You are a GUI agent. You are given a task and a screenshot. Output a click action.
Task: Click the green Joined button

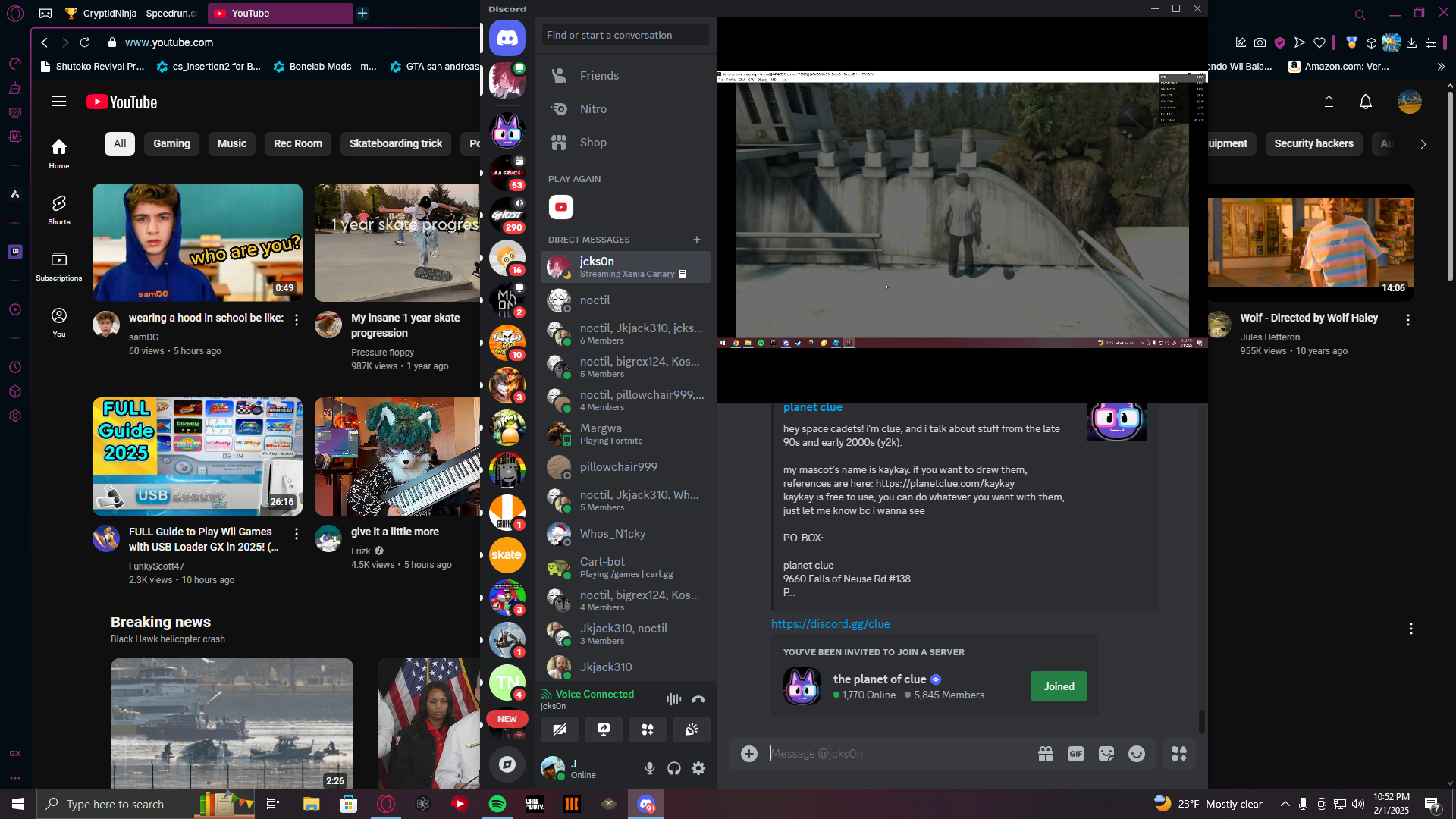click(1059, 686)
